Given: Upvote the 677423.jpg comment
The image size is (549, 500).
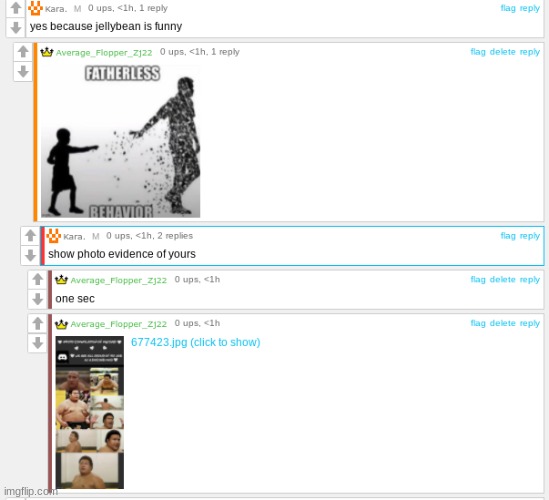Looking at the screenshot, I should (38, 323).
